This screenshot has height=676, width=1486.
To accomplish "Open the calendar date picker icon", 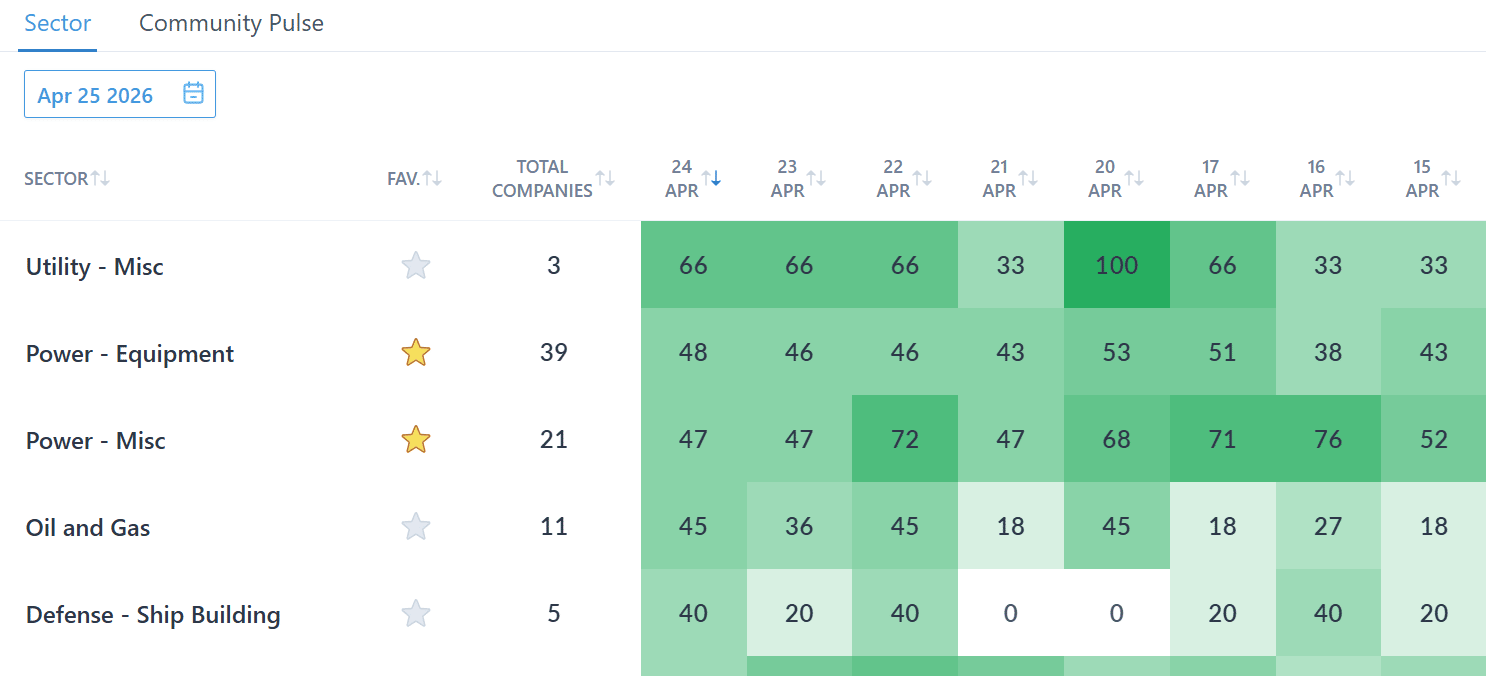I will tap(194, 94).
